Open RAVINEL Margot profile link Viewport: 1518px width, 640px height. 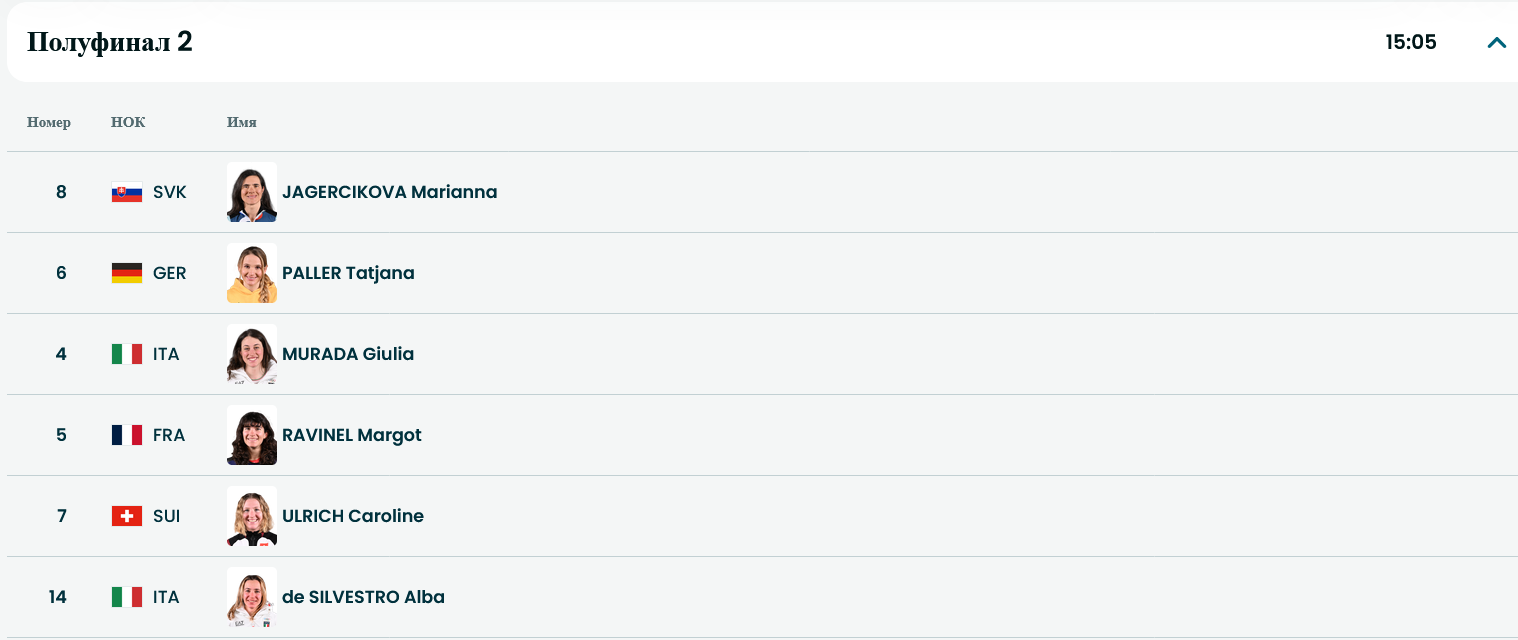(x=351, y=435)
